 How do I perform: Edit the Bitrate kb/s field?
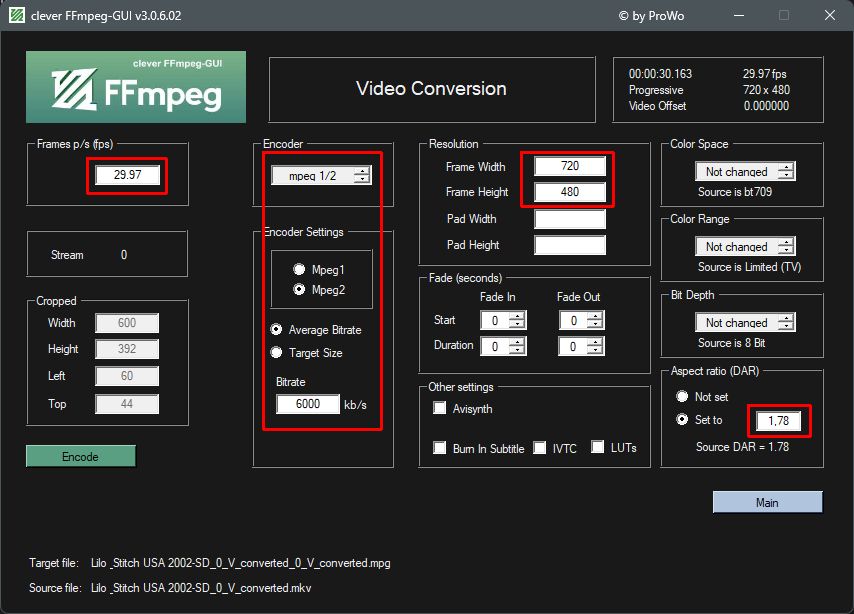308,404
